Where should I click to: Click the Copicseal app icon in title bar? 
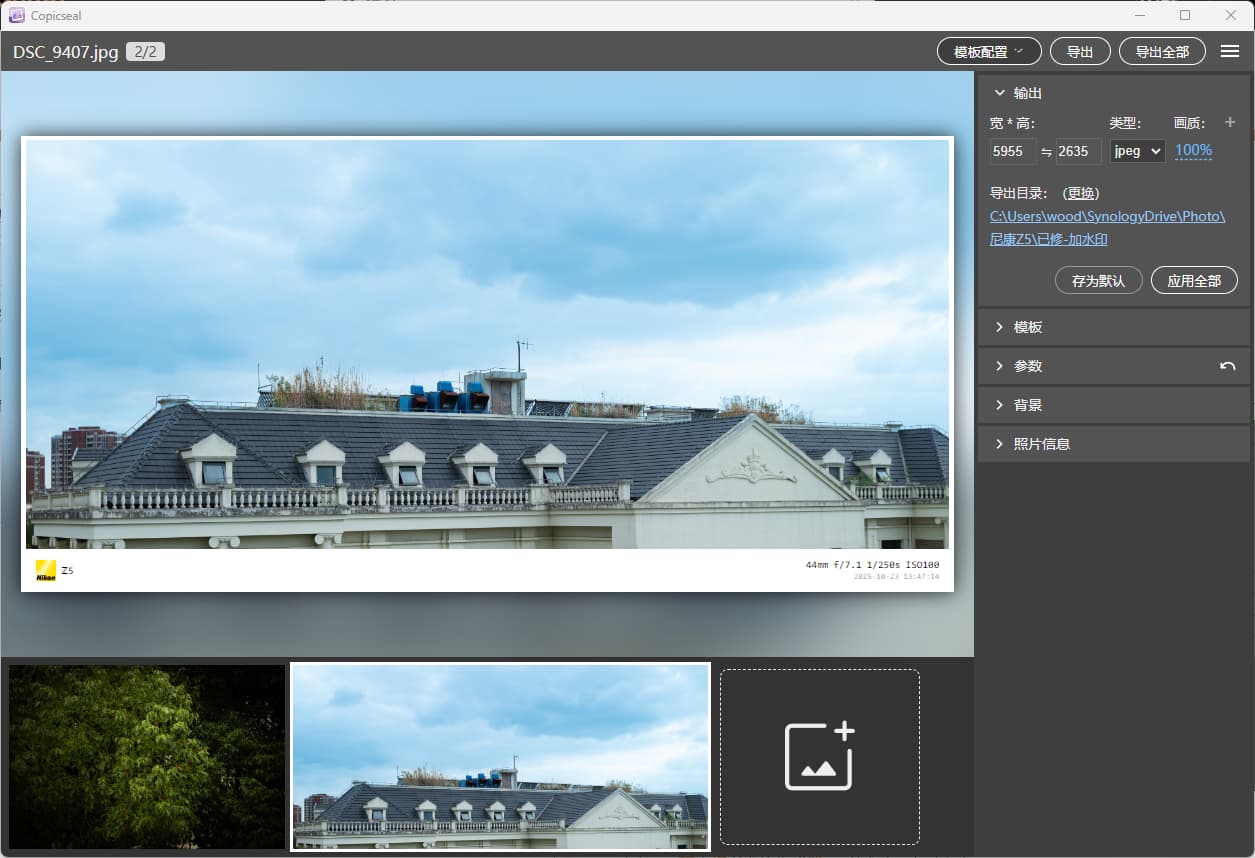click(16, 15)
